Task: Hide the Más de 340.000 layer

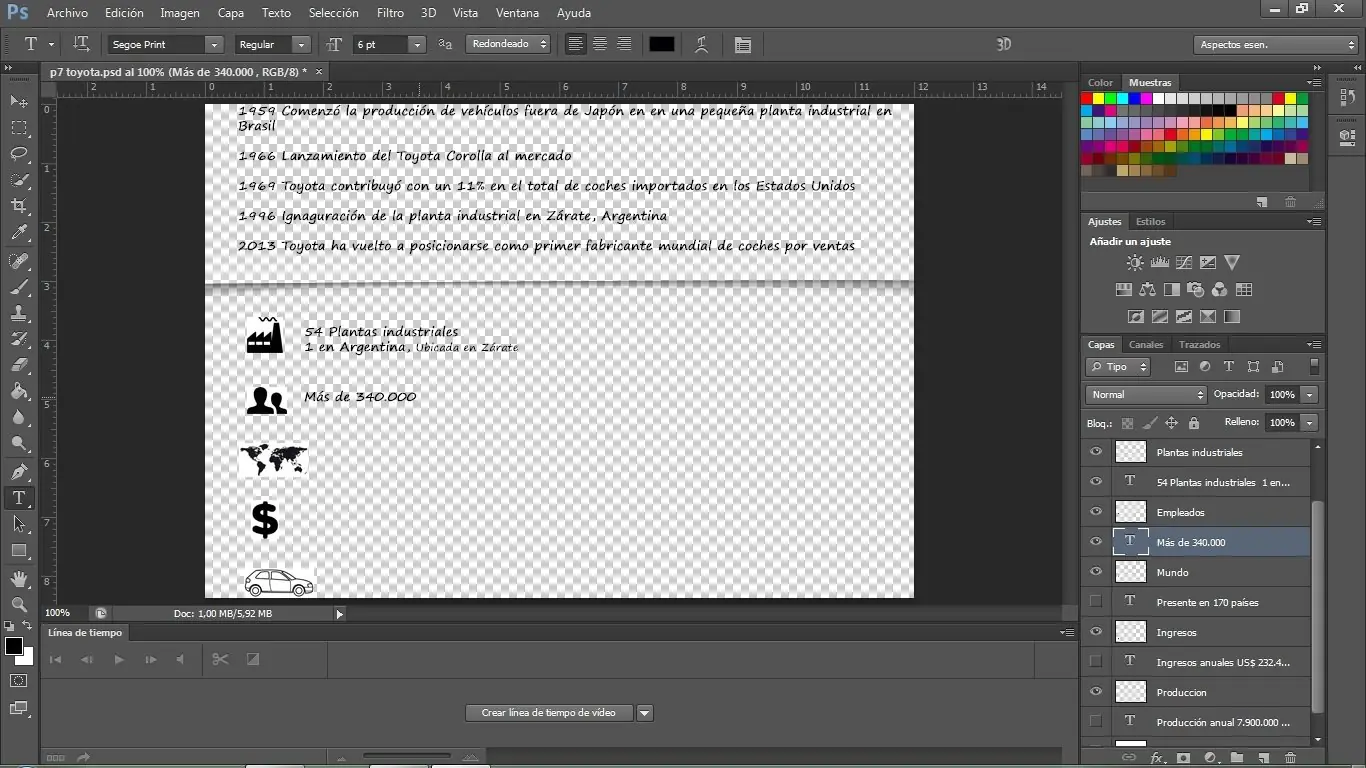Action: tap(1096, 542)
